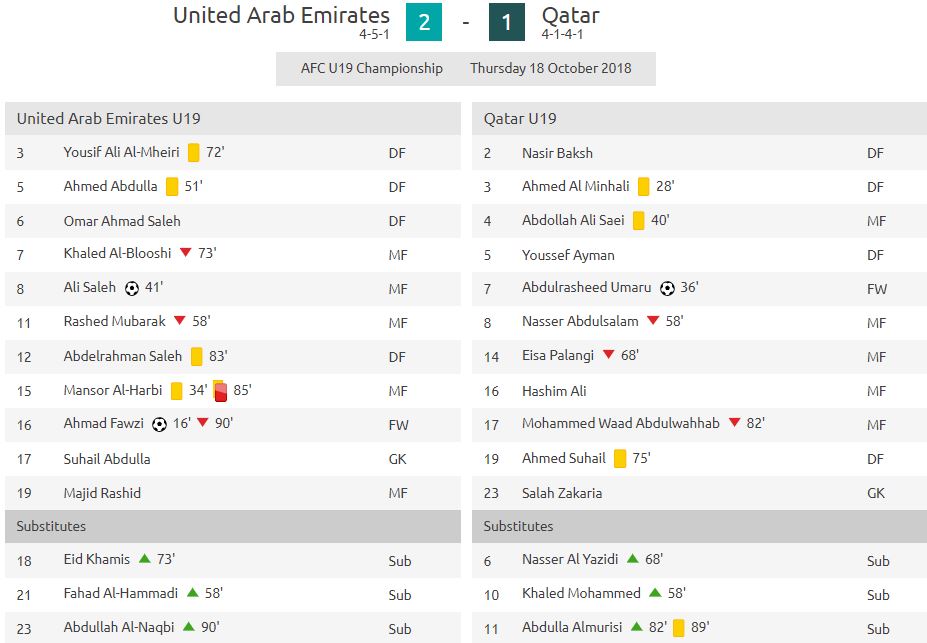Click Ahmed Al Minhali's yellow card icon
The height and width of the screenshot is (643, 927).
pyautogui.click(x=643, y=187)
